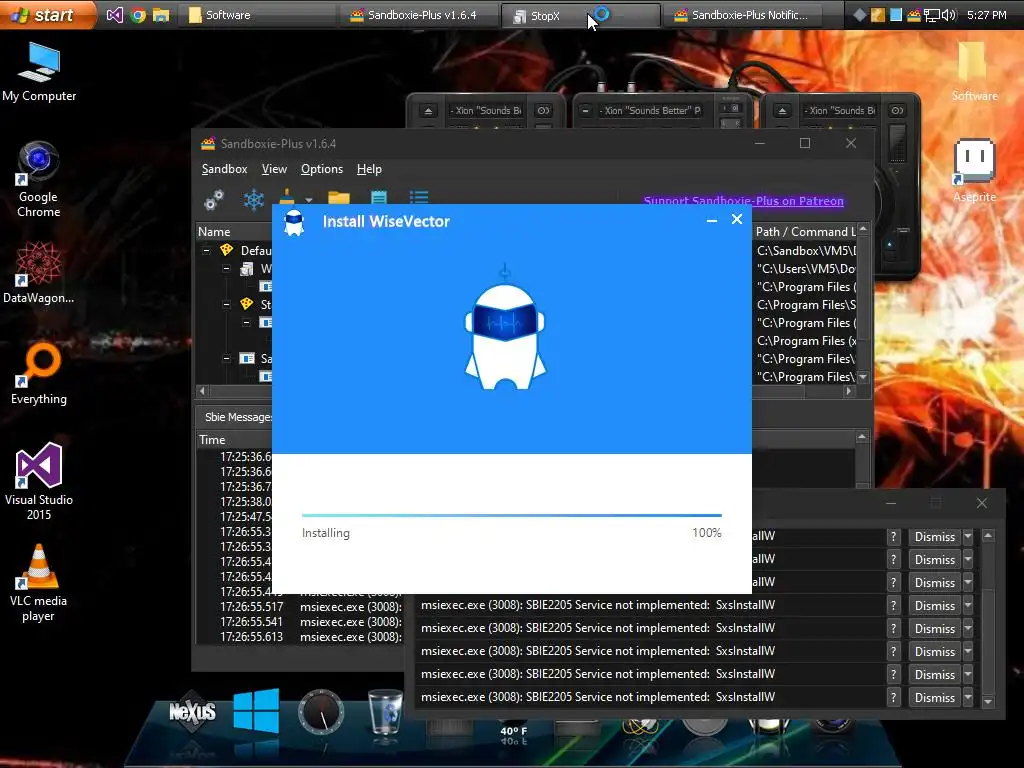
Task: Click the Windows logo icon in the dock
Action: (256, 711)
